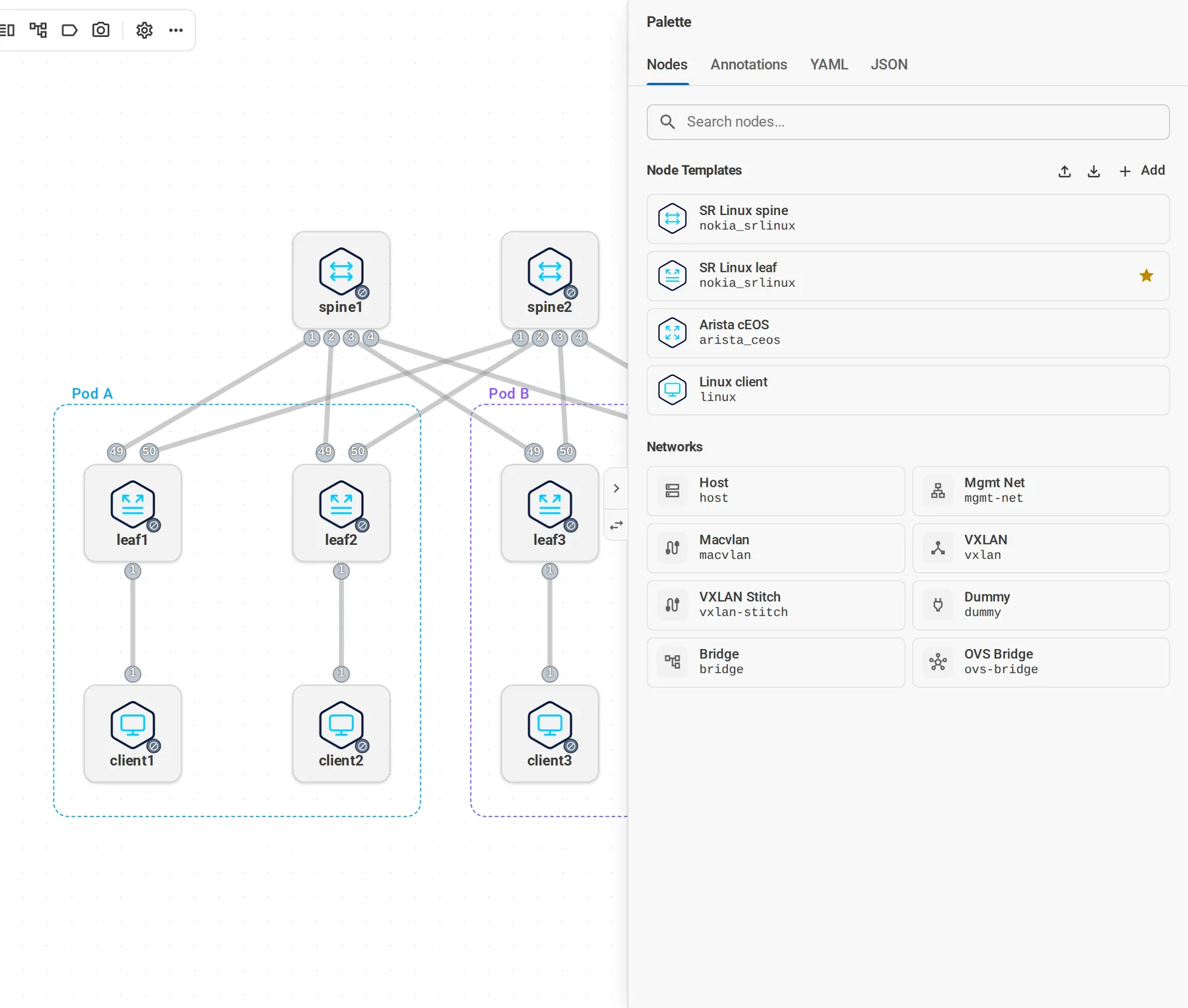Click port 1 on spine1
The image size is (1188, 1008).
pos(312,338)
